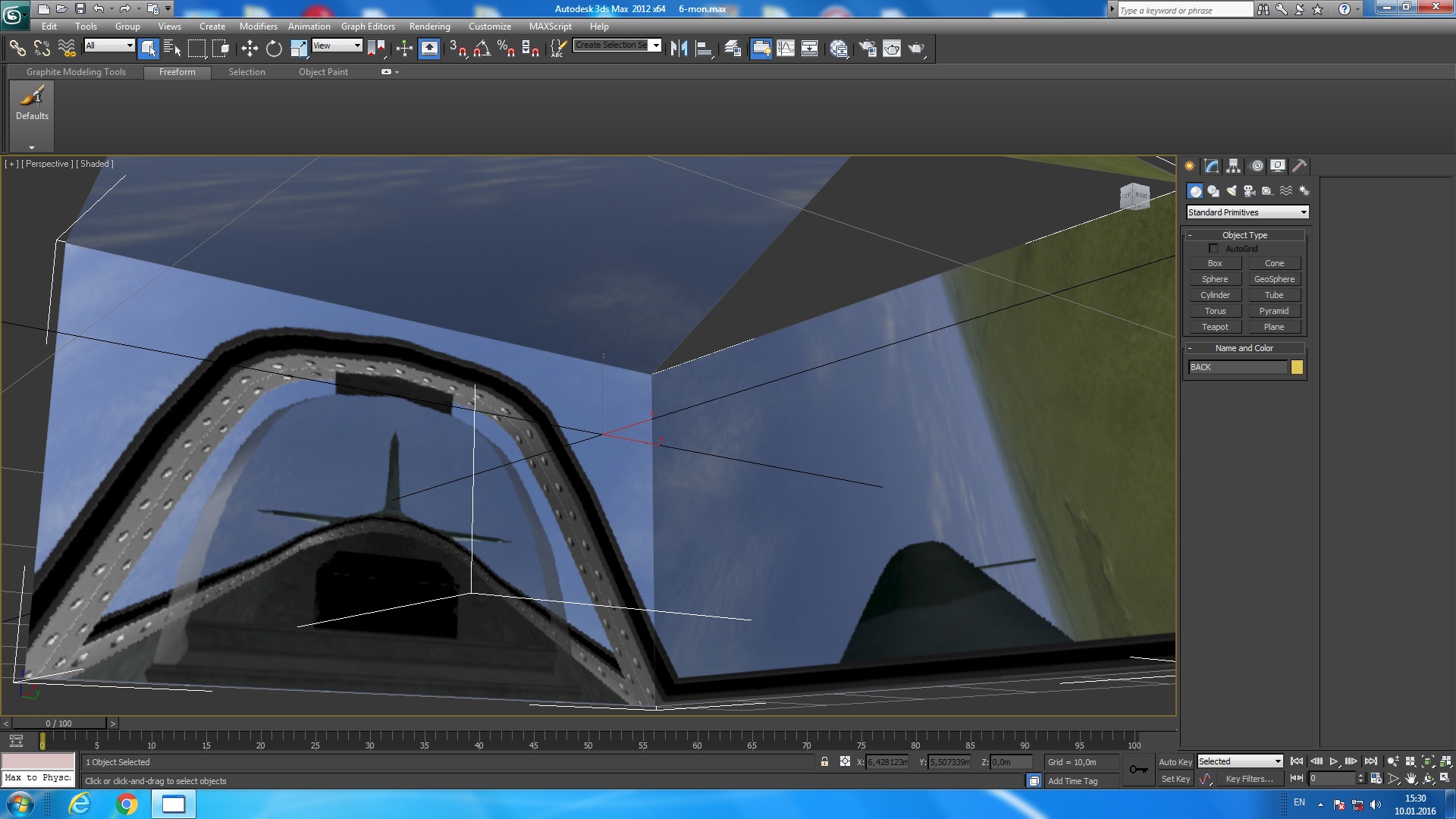Switch to the Object Paint tab
This screenshot has height=819, width=1456.
[x=323, y=72]
